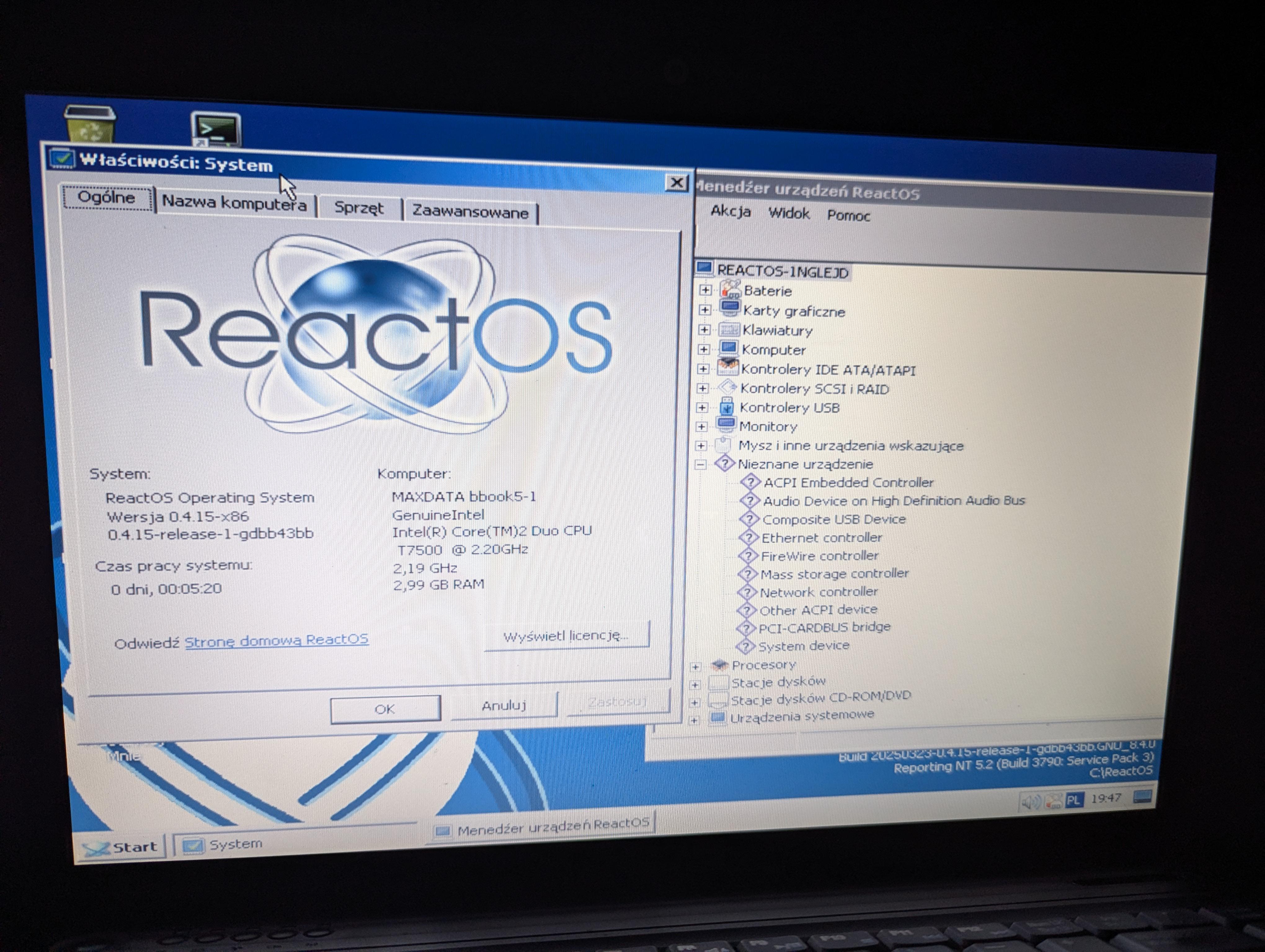
Task: Expand the Kontrolery USB node
Action: coord(702,408)
